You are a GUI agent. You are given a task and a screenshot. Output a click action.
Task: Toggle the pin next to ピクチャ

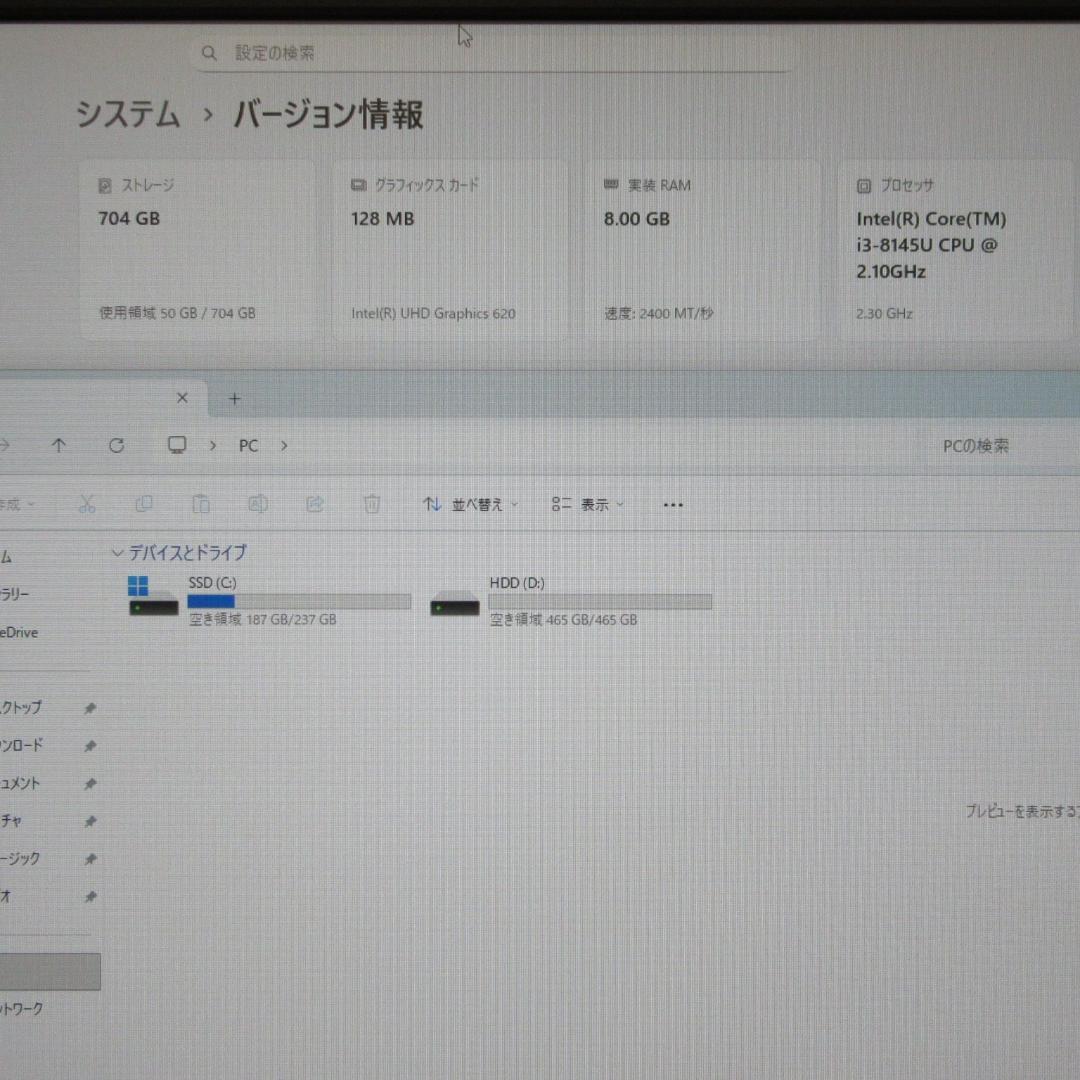(90, 821)
